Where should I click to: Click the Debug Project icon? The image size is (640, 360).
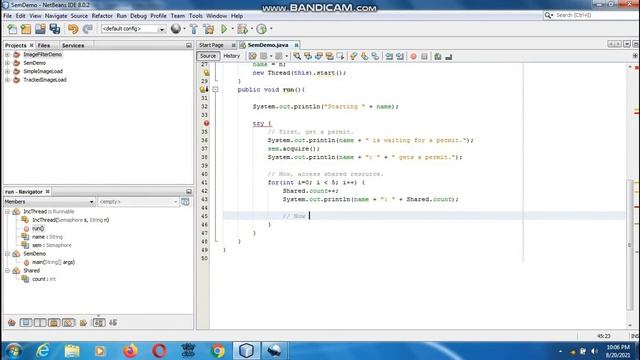[242, 29]
